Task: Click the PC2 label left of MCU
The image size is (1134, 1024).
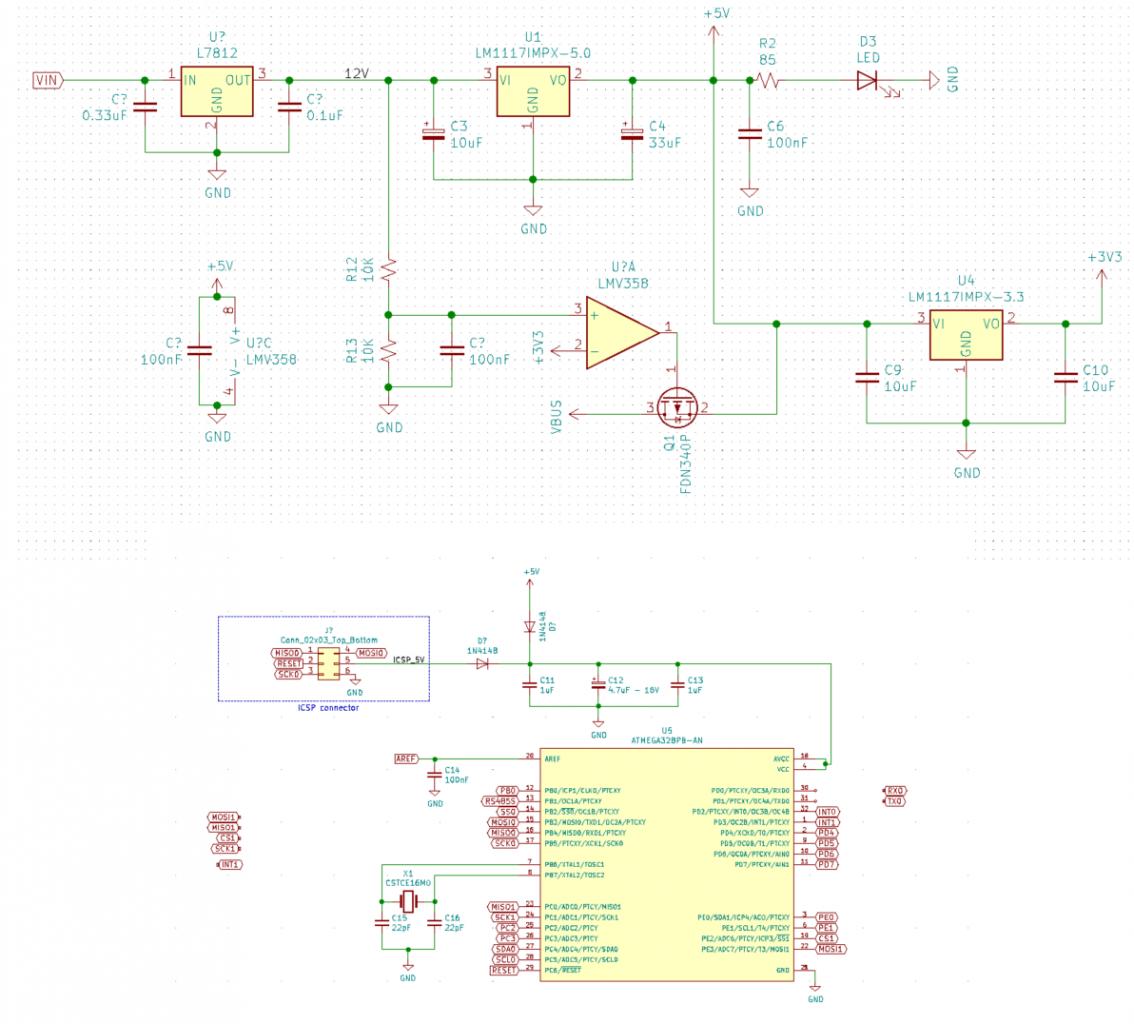Action: pyautogui.click(x=508, y=928)
